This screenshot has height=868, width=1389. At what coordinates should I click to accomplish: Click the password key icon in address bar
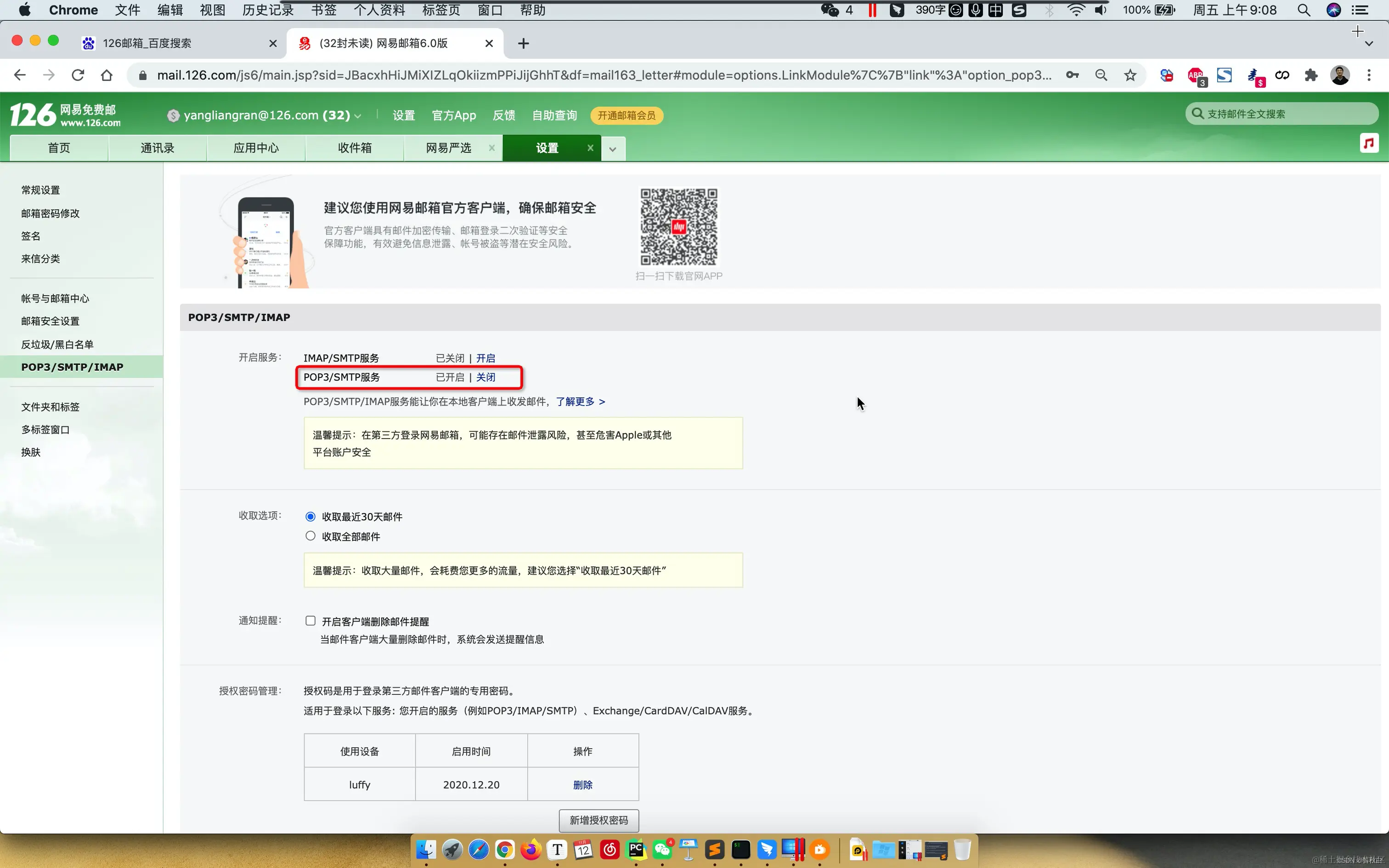[1072, 75]
